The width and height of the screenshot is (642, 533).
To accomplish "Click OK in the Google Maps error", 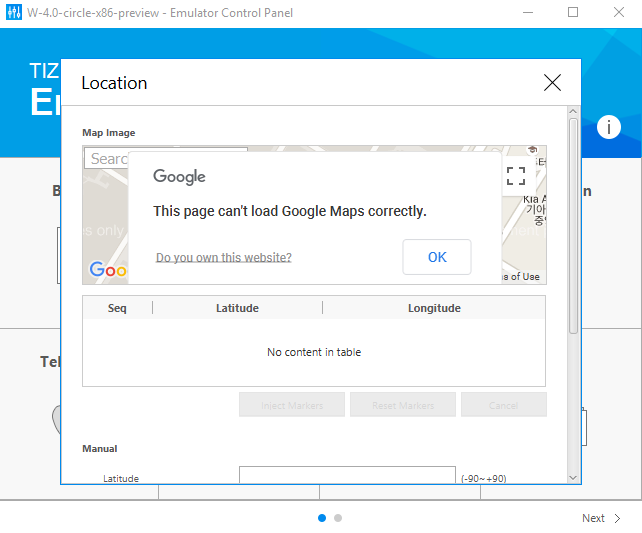I will pos(437,257).
